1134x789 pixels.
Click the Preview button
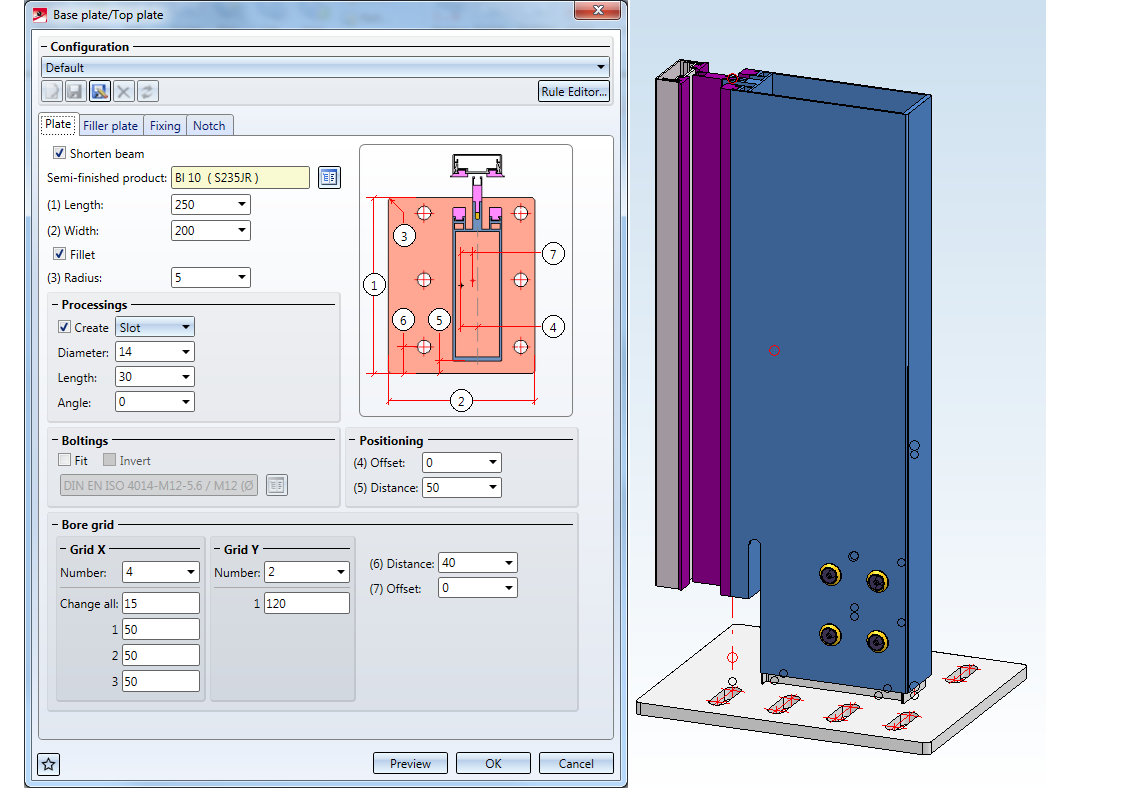pos(410,764)
